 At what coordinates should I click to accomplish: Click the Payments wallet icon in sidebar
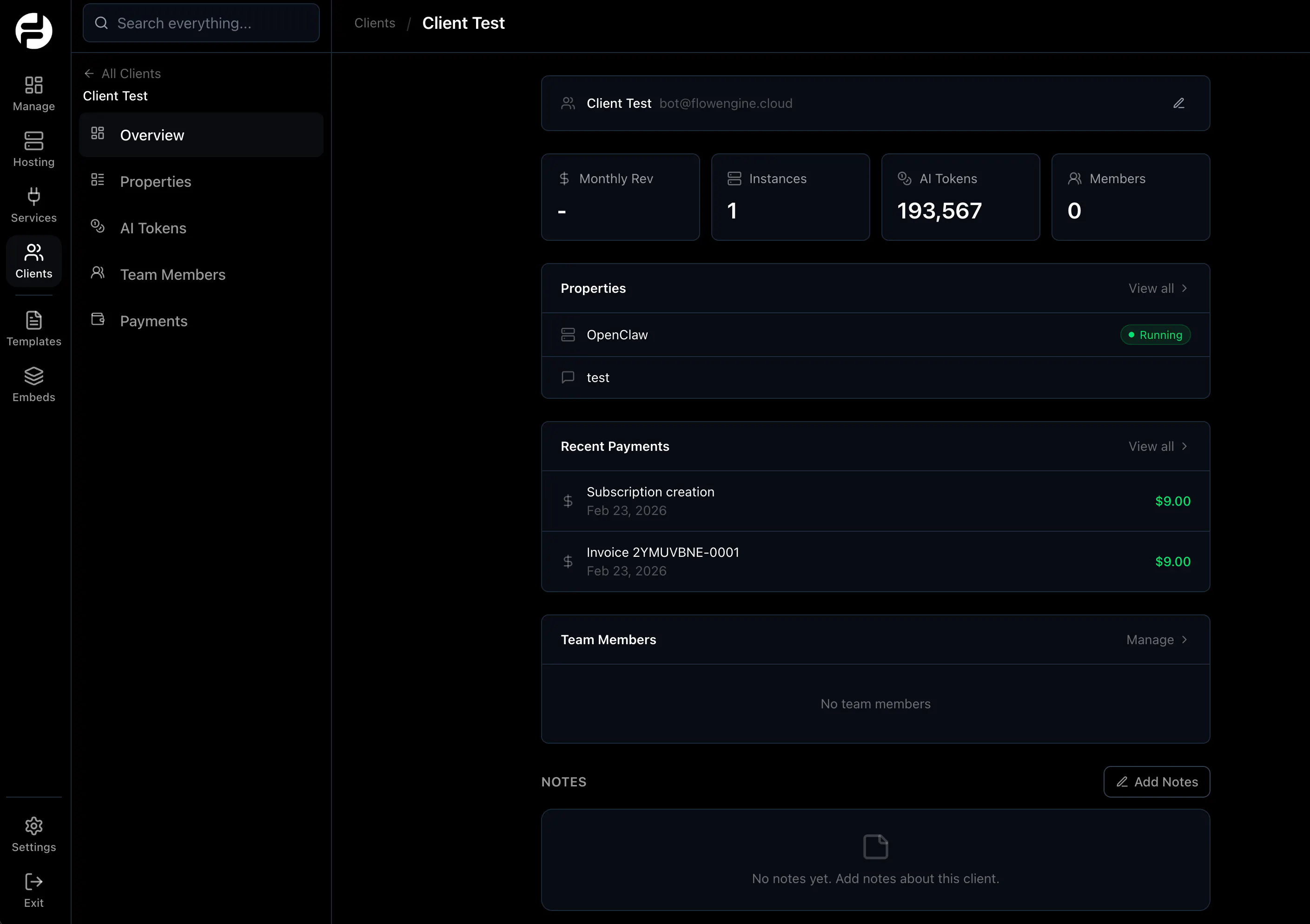tap(98, 319)
